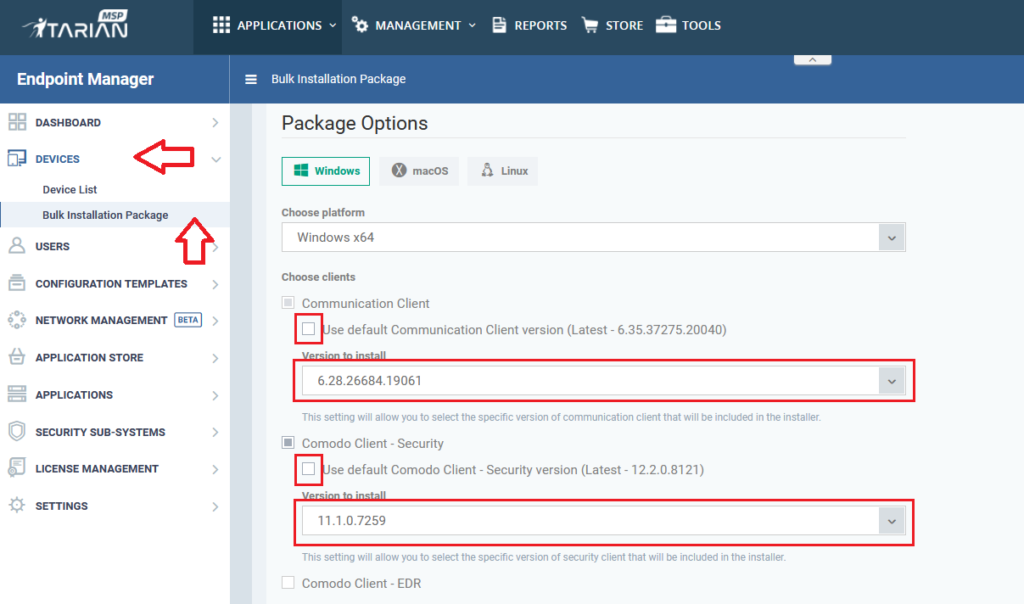Click the Endpoint Manager title
The width and height of the screenshot is (1024, 604).
click(86, 79)
